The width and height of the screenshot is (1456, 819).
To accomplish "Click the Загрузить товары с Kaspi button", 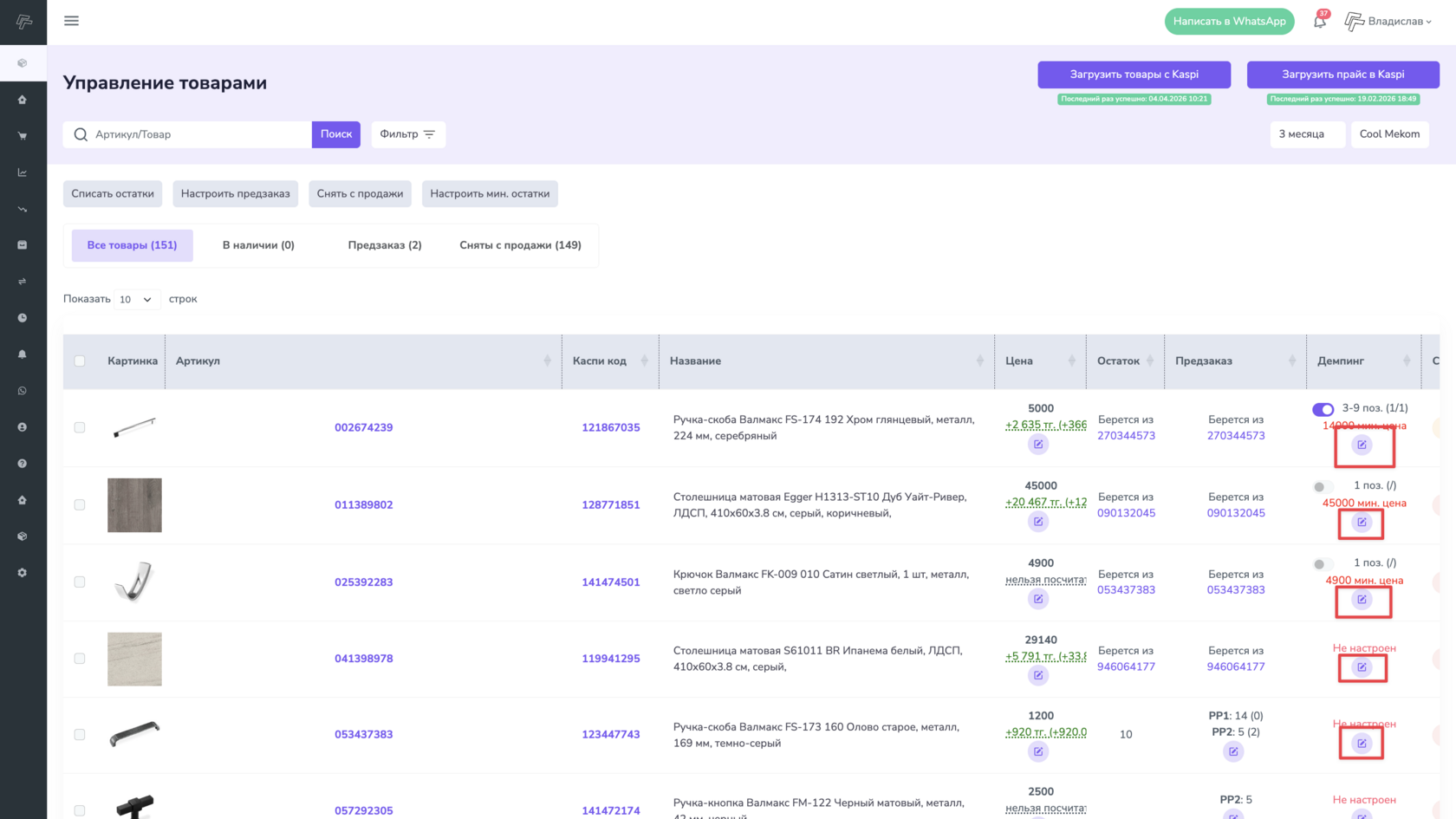I will click(1134, 75).
